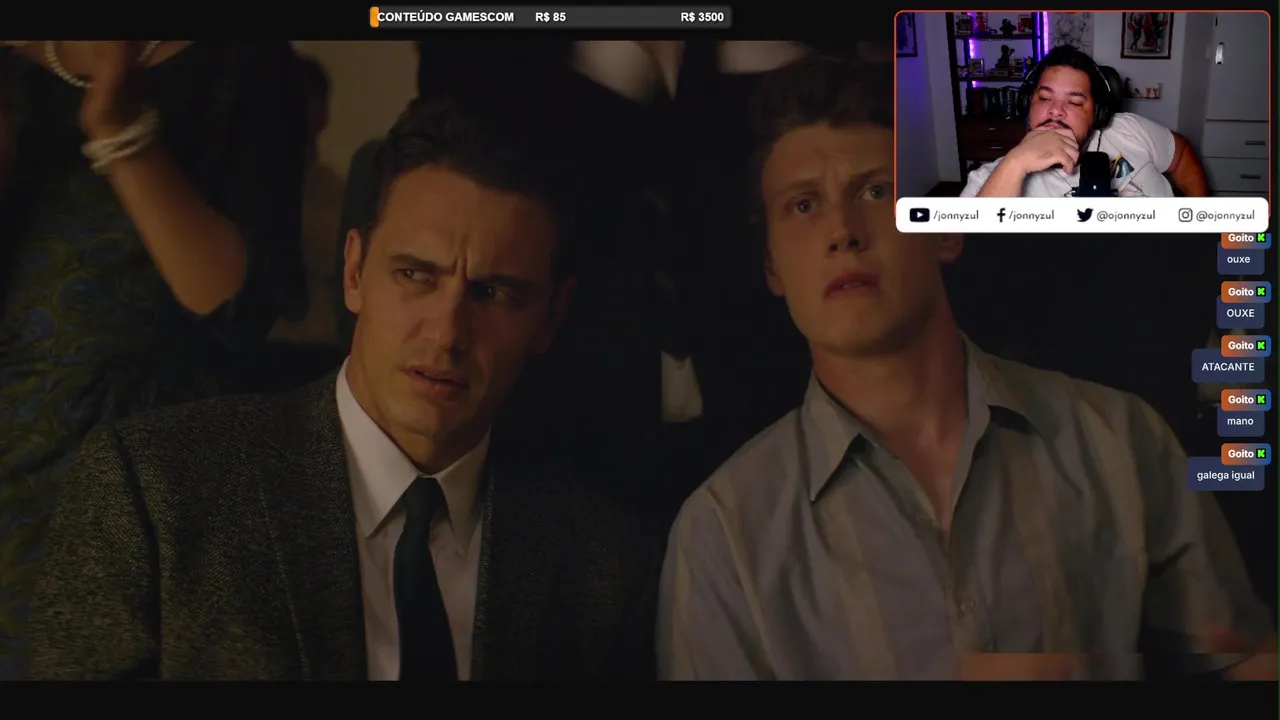Click the 'CONTEÚDO GAMESCOM' goal title
The width and height of the screenshot is (1280, 720).
point(445,17)
